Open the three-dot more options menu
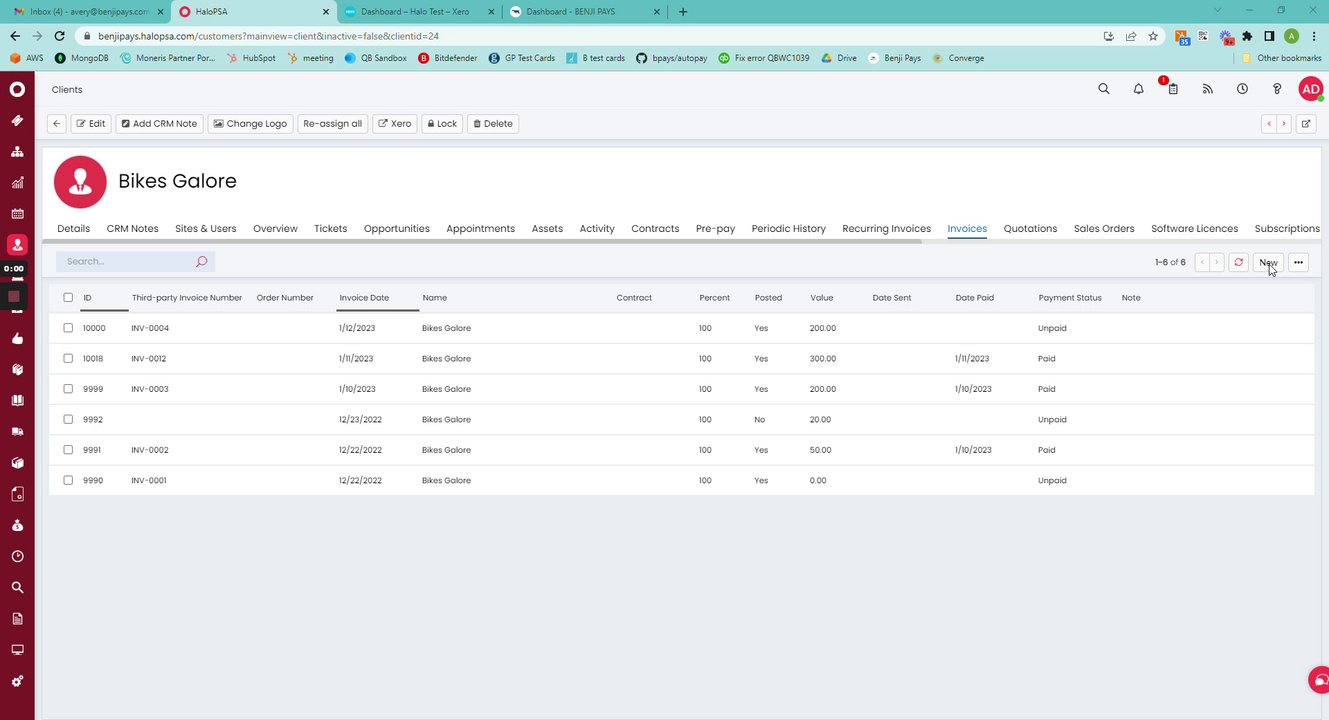 tap(1298, 262)
